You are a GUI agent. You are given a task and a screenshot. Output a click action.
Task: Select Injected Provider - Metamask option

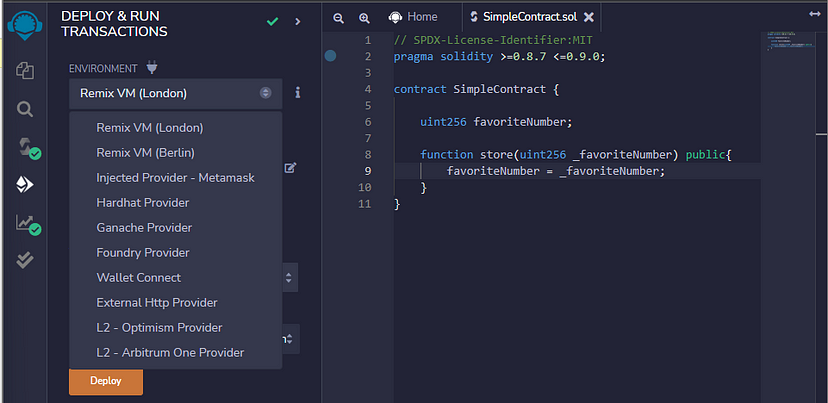tap(175, 178)
